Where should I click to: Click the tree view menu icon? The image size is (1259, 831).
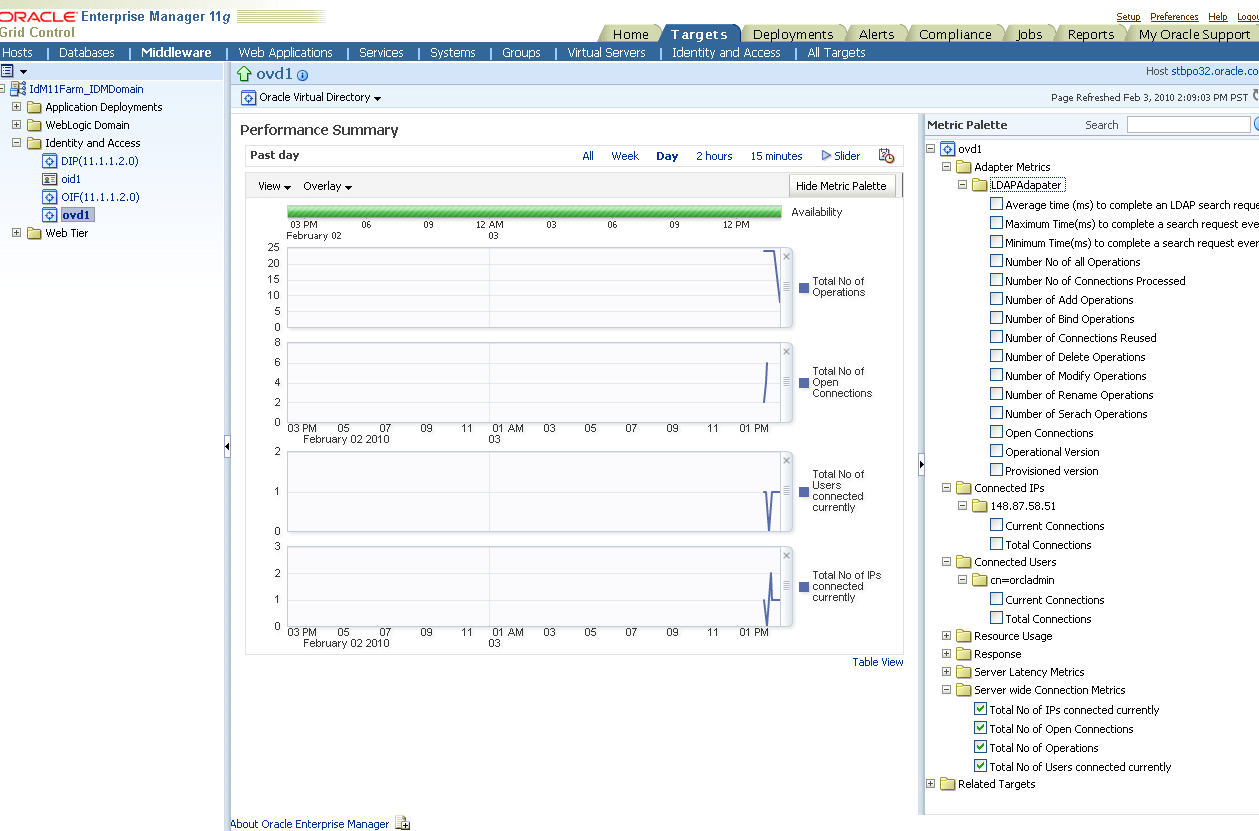pyautogui.click(x=7, y=71)
